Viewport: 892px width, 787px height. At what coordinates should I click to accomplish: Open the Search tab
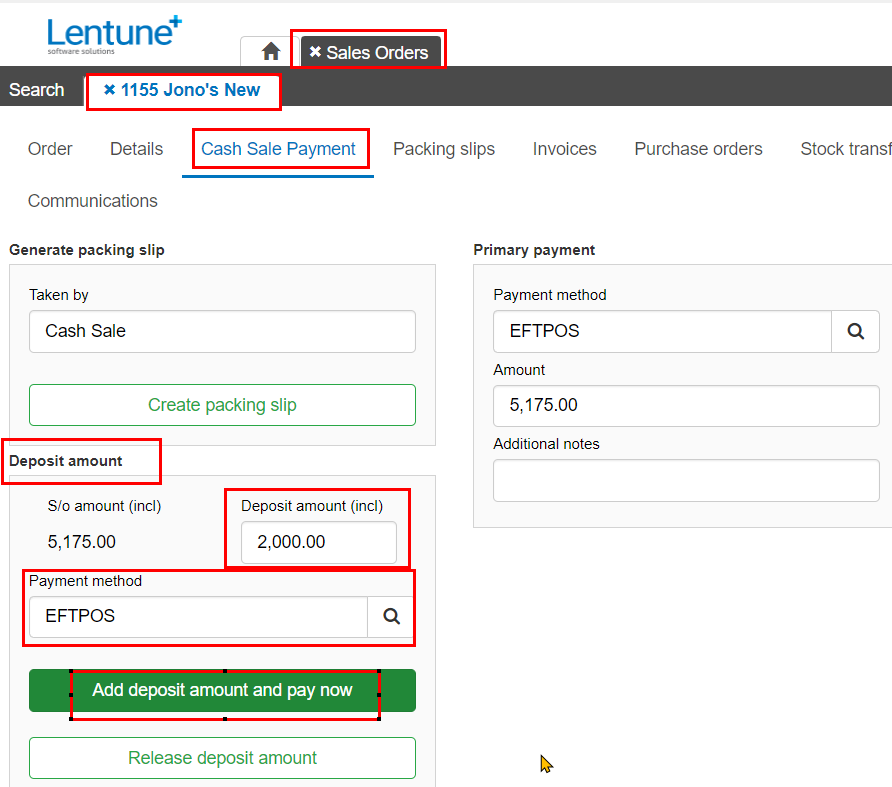[x=37, y=89]
